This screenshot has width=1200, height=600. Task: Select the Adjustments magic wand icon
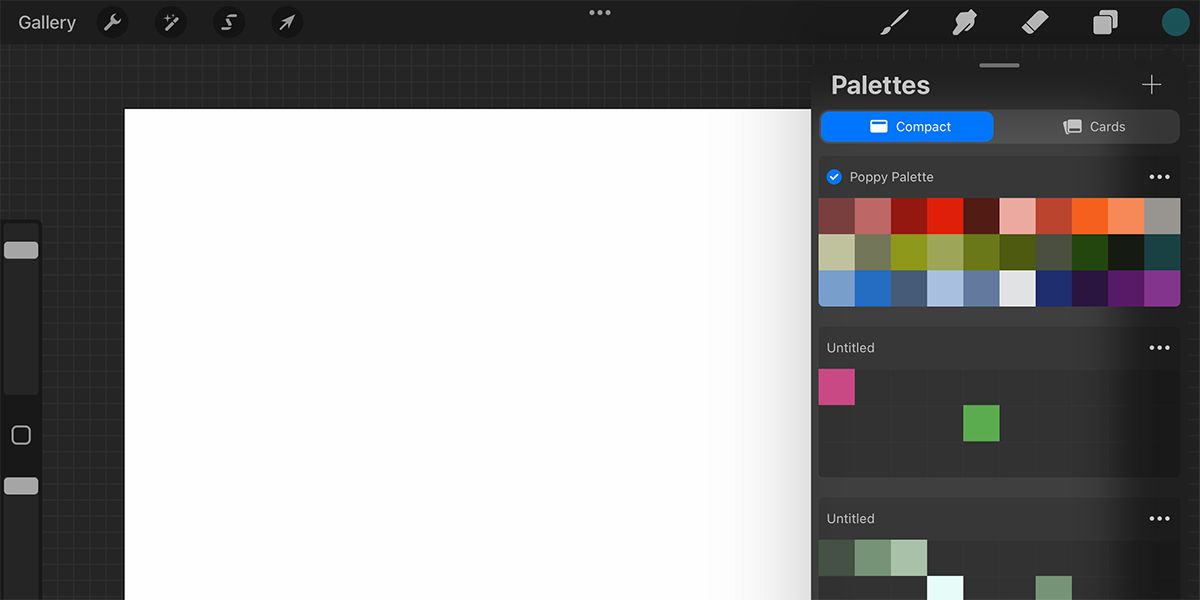[170, 22]
